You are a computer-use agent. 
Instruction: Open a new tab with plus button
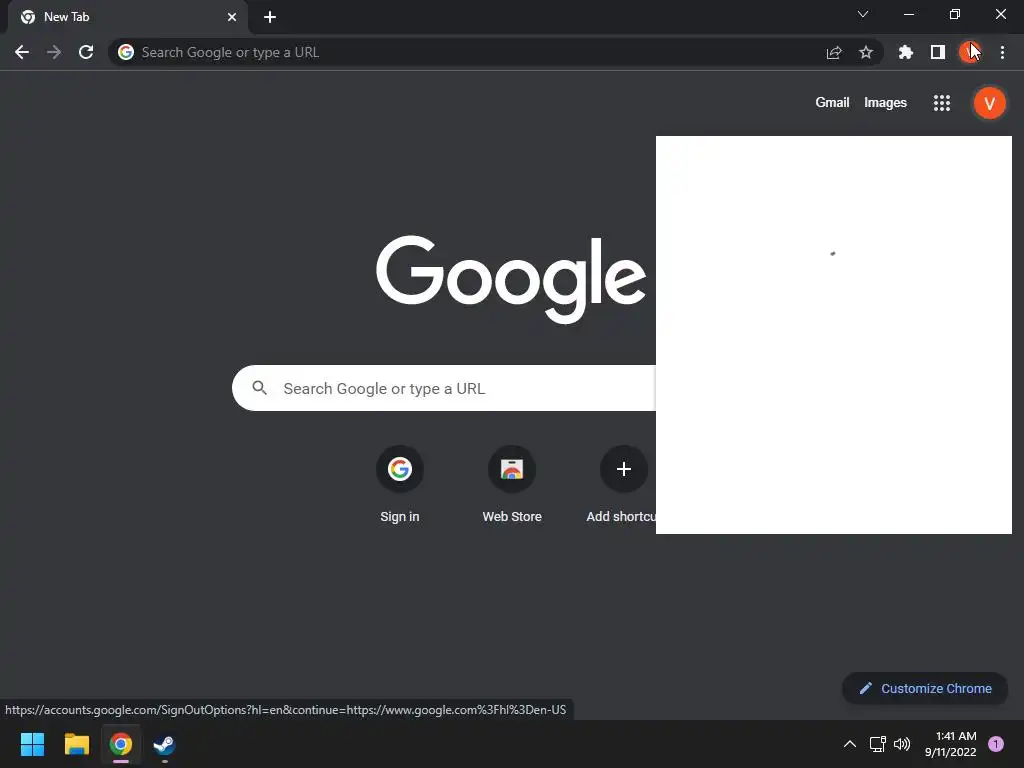pos(270,17)
